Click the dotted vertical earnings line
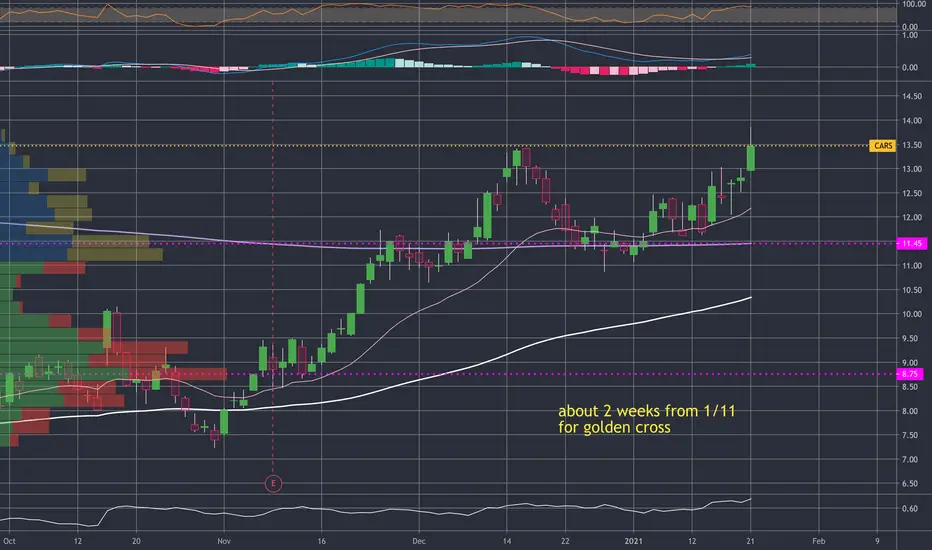932x550 pixels. (x=273, y=278)
